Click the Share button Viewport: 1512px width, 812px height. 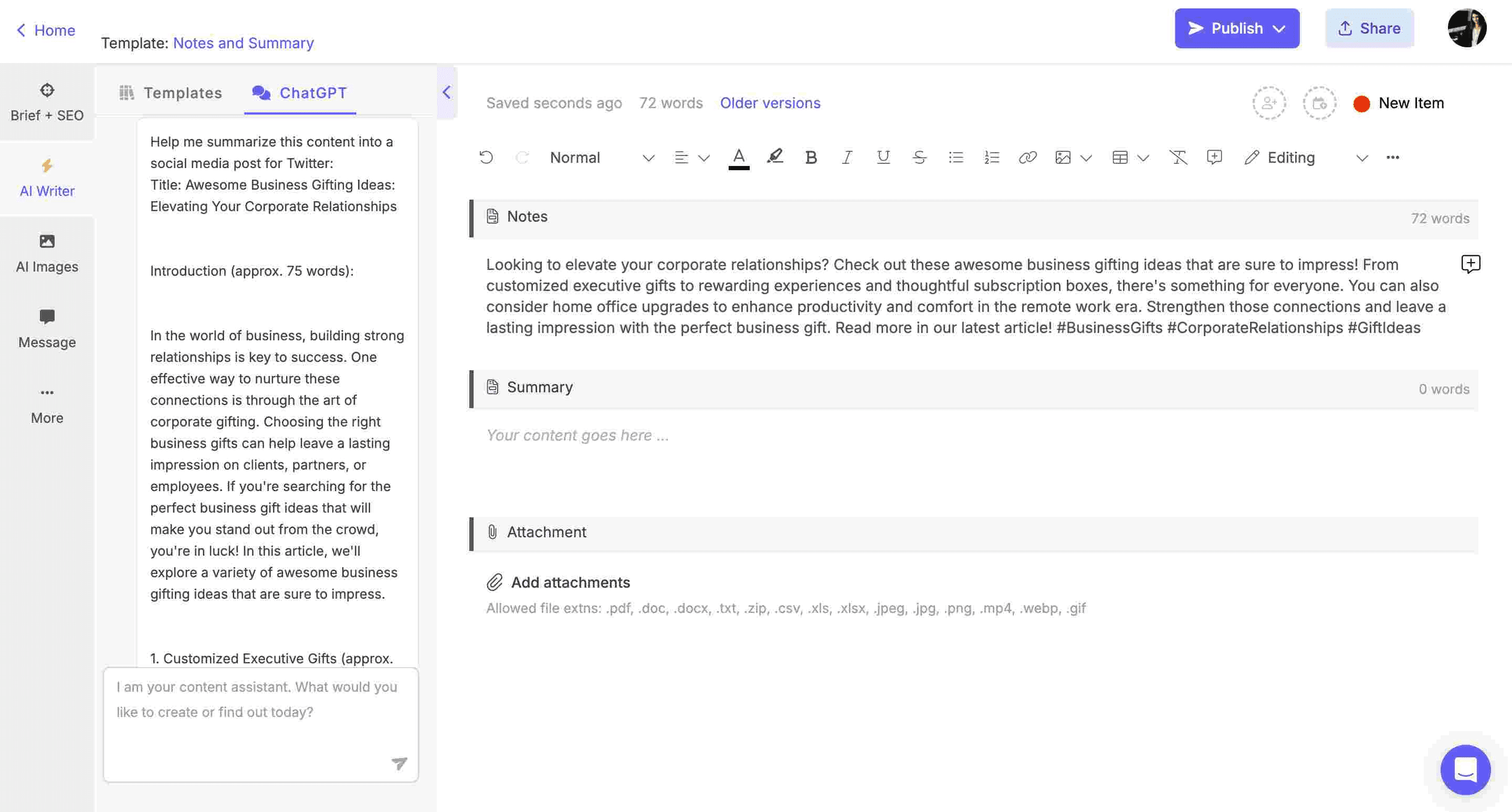1369,28
